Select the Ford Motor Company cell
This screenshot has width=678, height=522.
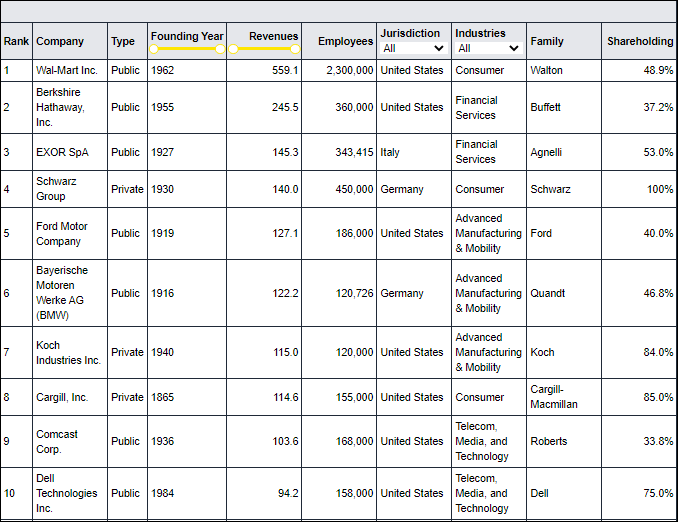coord(62,233)
